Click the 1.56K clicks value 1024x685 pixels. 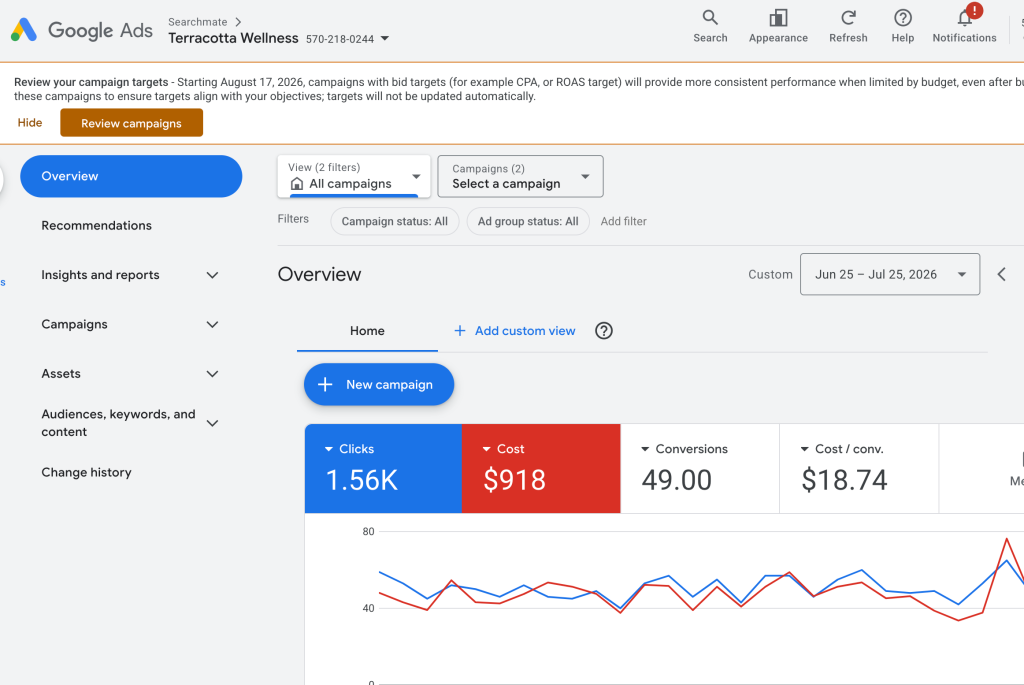pos(362,480)
